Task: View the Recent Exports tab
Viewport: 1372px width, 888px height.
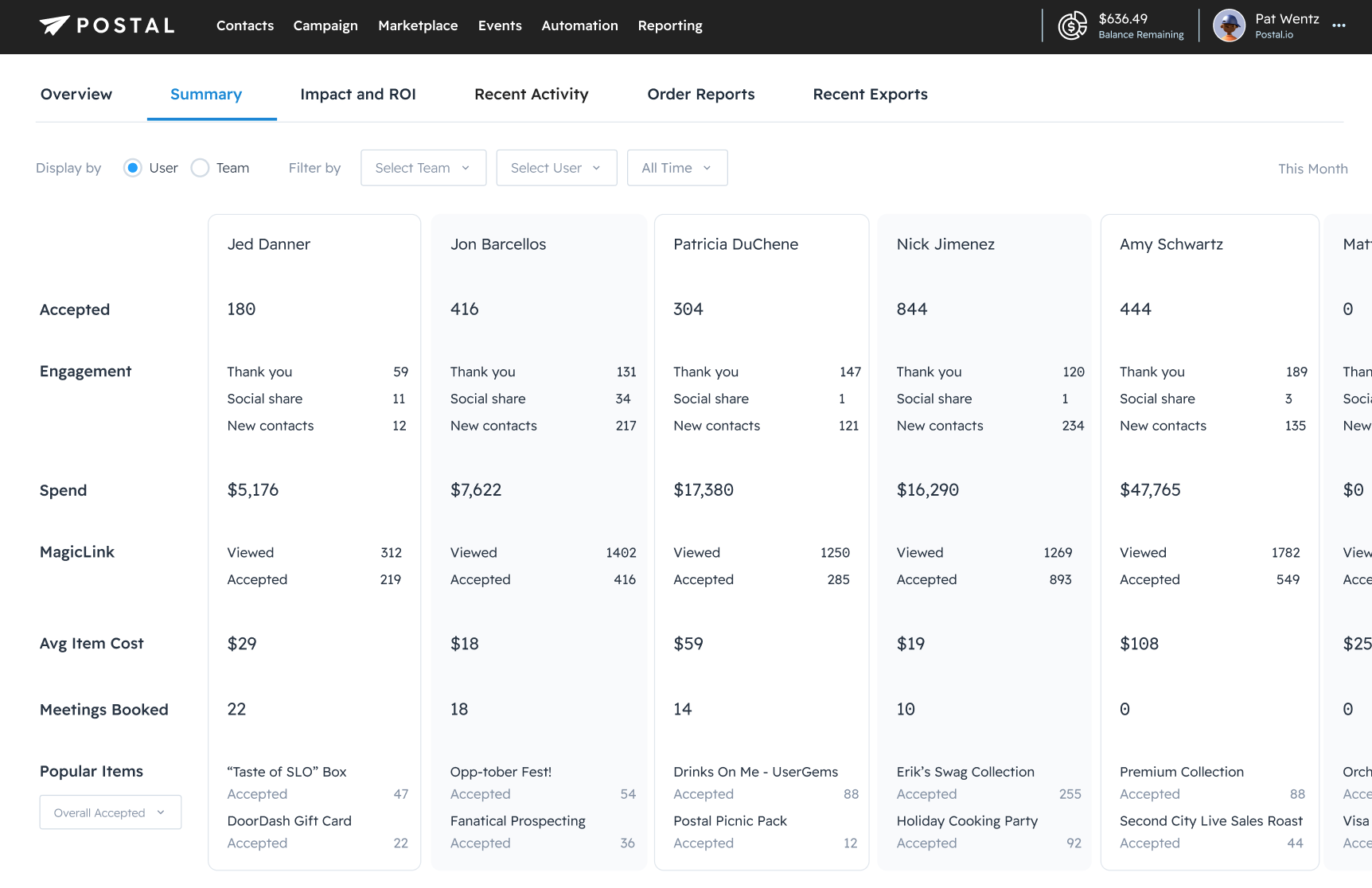Action: click(870, 95)
